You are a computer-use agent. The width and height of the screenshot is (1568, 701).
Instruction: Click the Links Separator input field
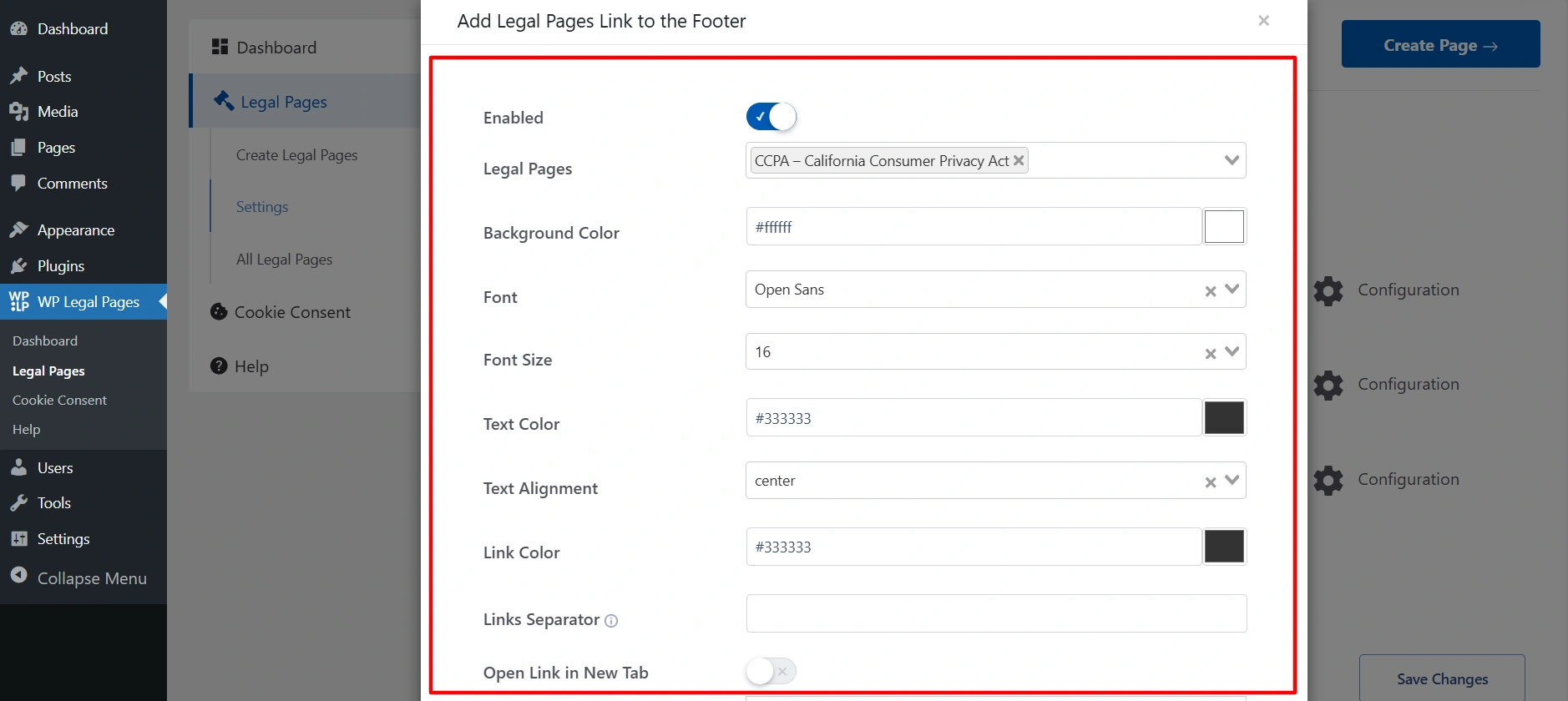[996, 613]
